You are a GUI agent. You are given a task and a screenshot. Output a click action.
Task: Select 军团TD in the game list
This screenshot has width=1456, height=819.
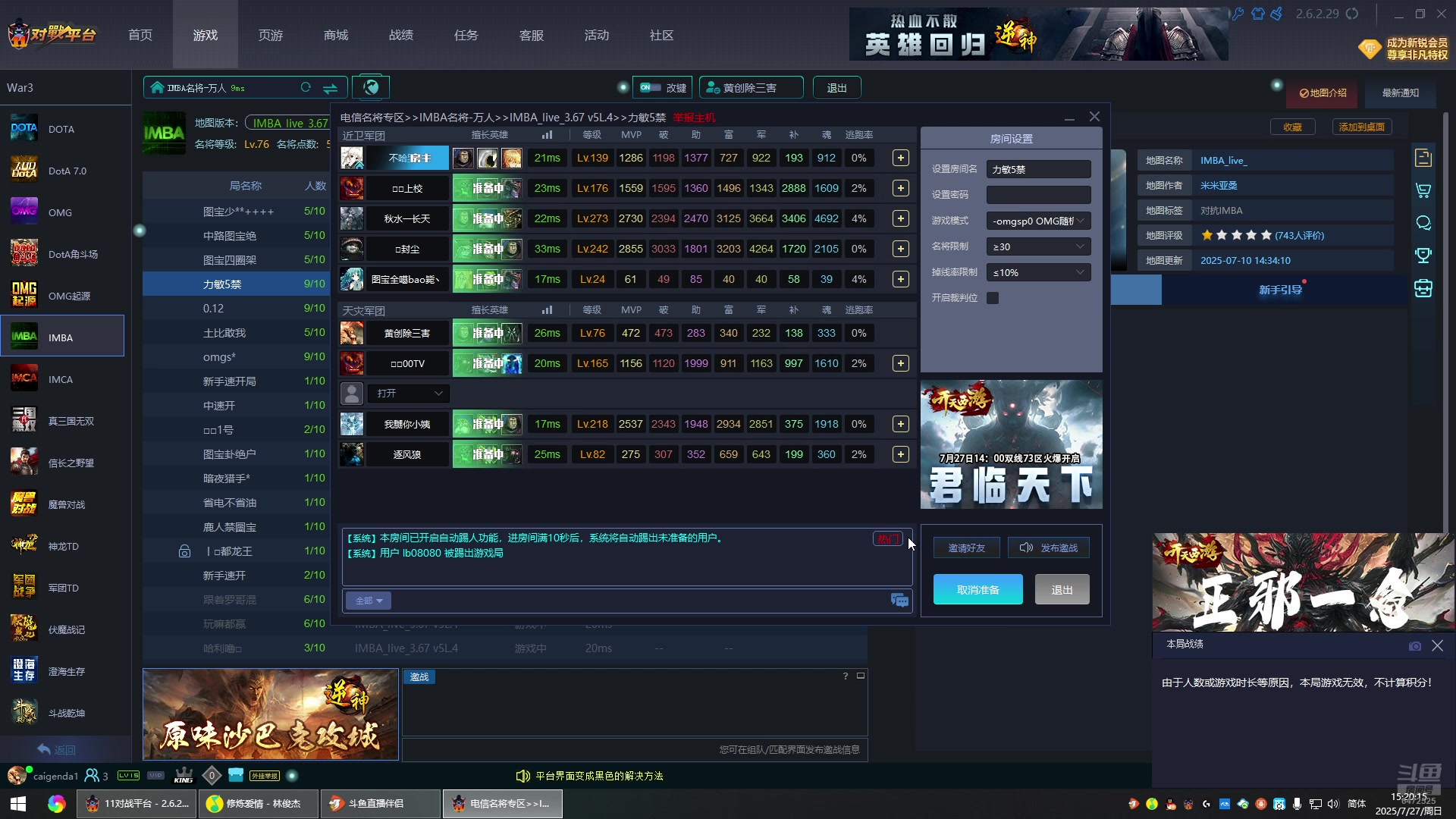61,588
